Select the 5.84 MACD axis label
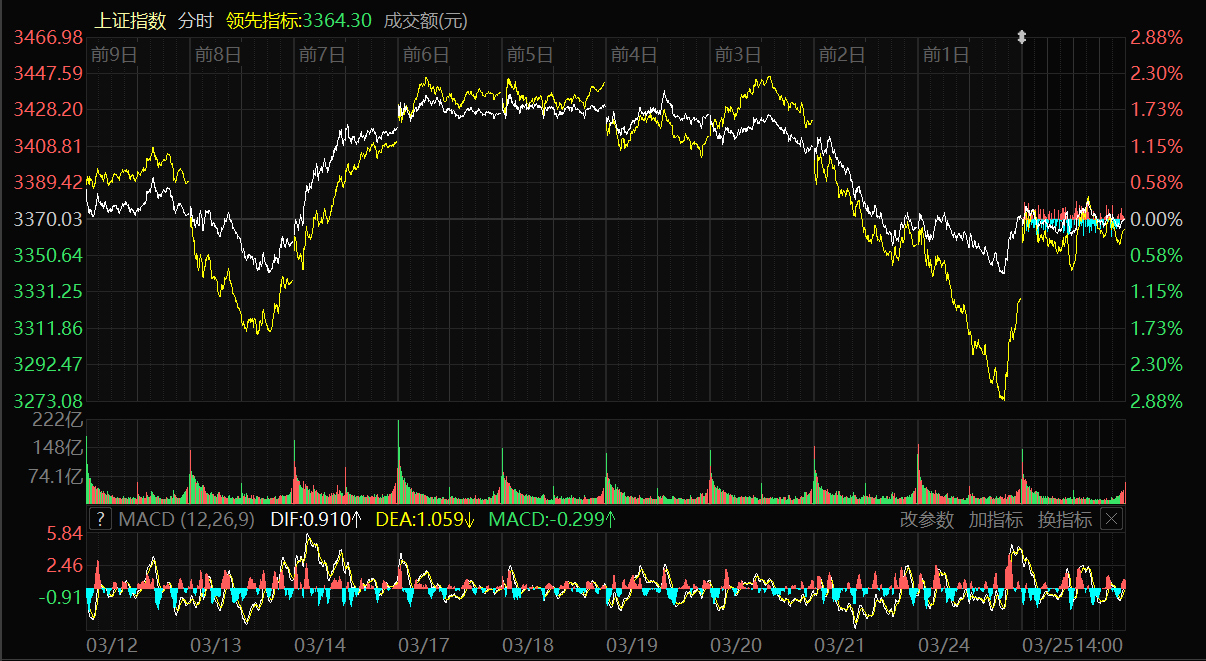 (x=66, y=535)
